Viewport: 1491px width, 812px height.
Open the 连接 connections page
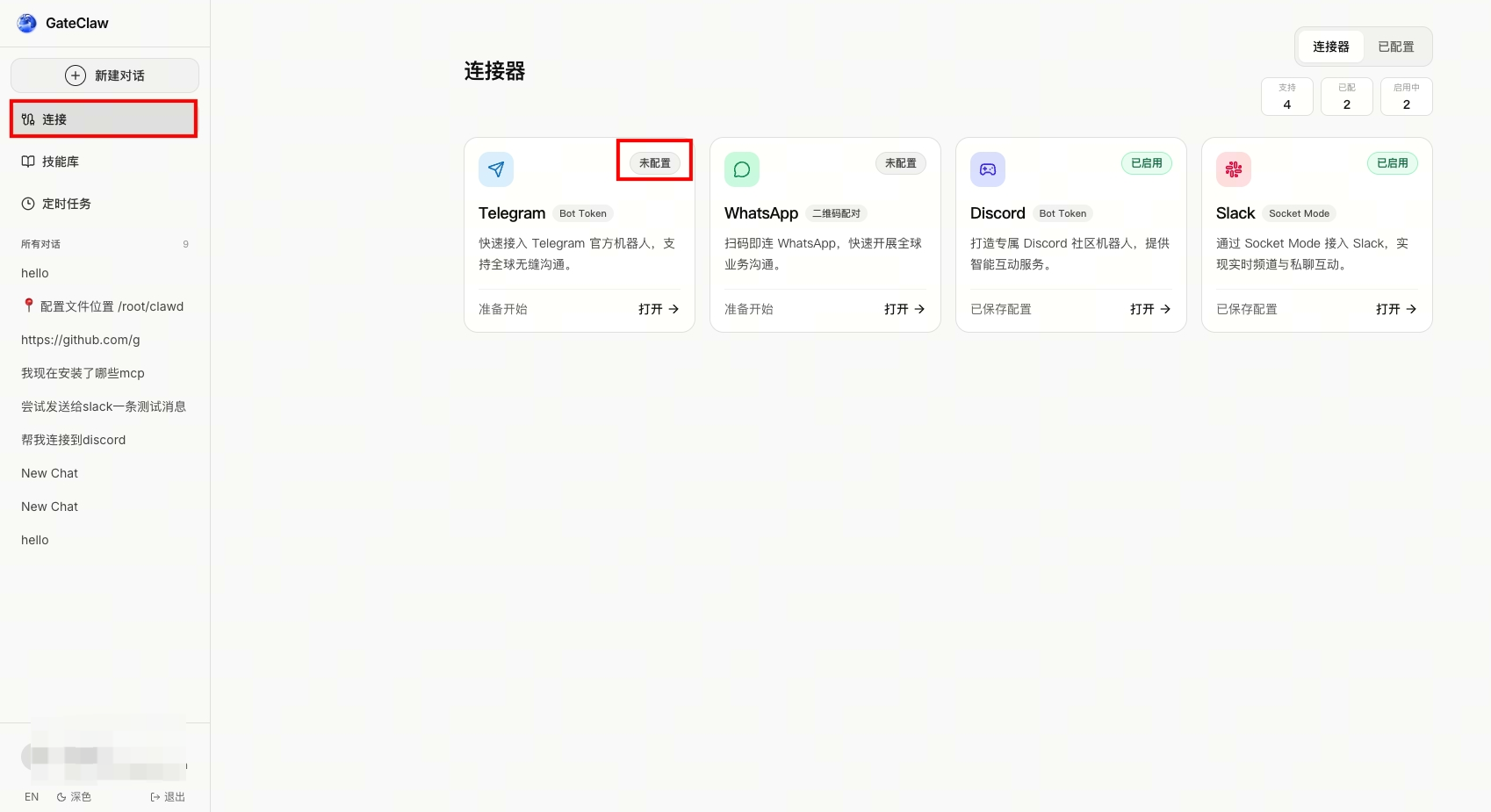click(54, 119)
